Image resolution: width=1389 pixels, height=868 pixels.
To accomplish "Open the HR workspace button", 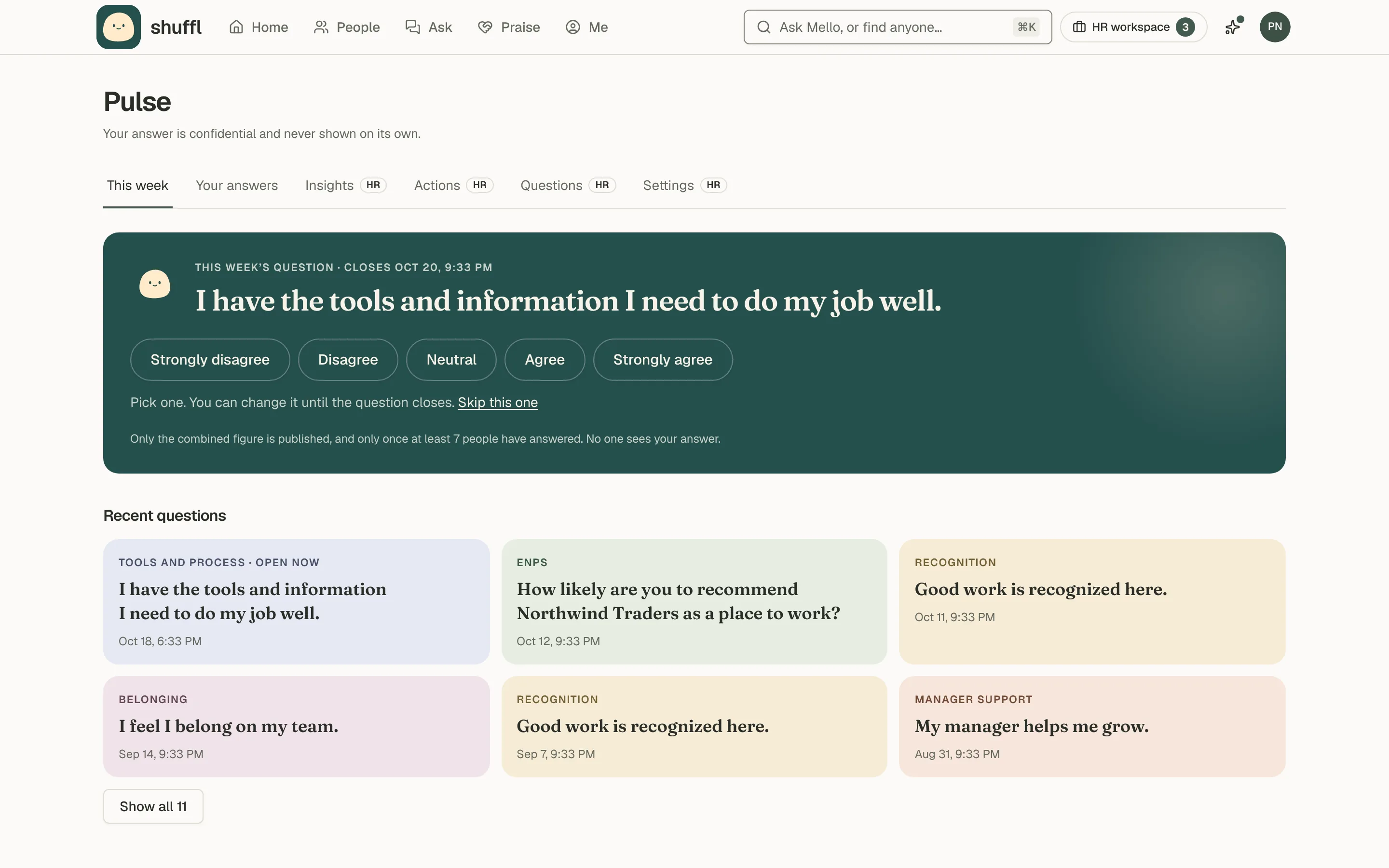I will point(1133,27).
